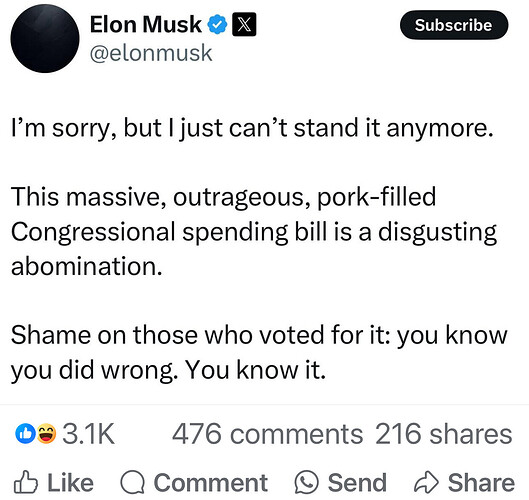Open the dark circular profile picture

click(x=45, y=38)
